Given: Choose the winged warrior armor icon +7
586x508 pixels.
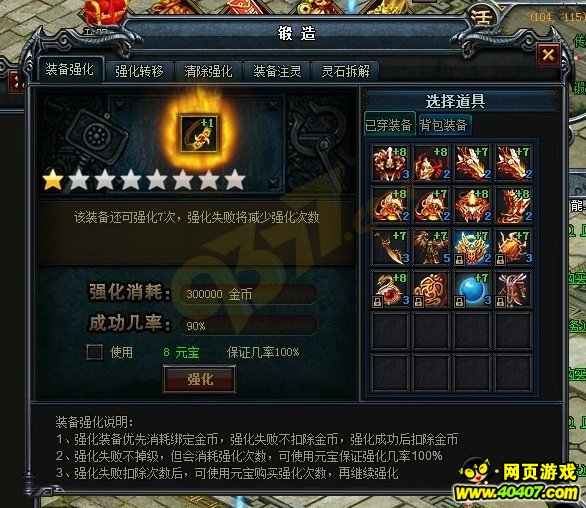Looking at the screenshot, I should tap(431, 247).
